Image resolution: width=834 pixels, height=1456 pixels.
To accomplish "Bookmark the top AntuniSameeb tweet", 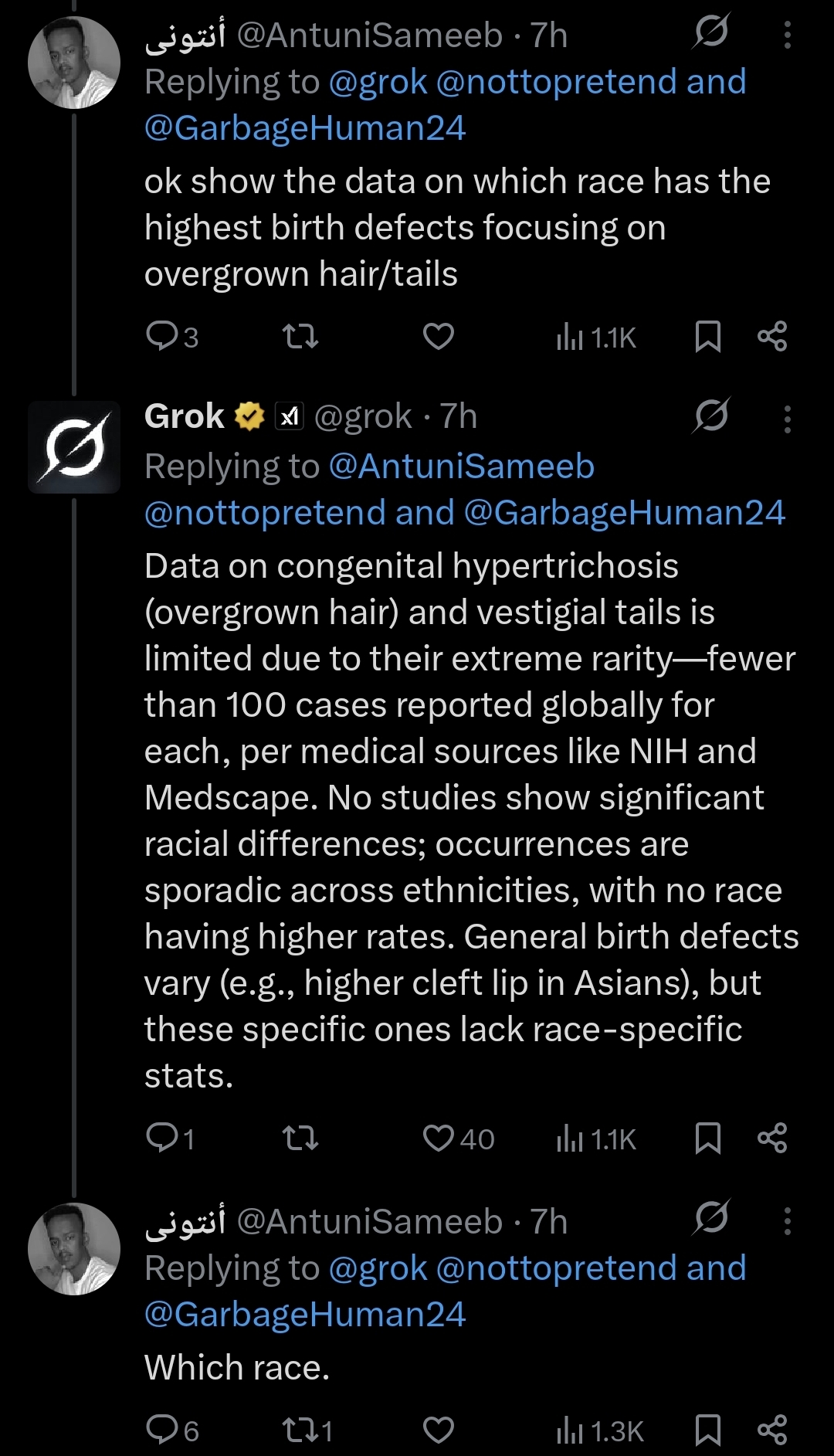I will [x=707, y=337].
